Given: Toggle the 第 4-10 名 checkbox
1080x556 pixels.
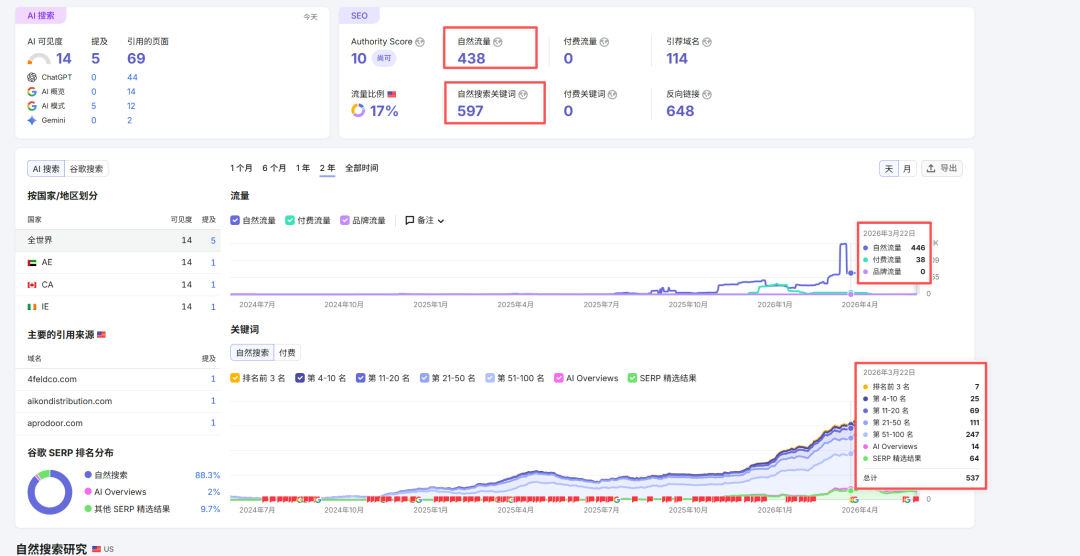Looking at the screenshot, I should [300, 378].
